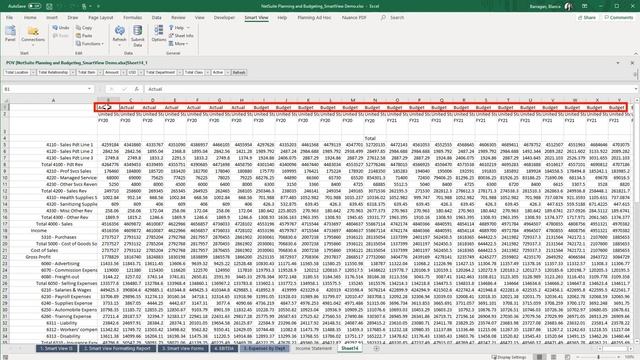This screenshot has width=640, height=360.
Task: Click the Ribbon Display Options icon
Action: (584, 6)
